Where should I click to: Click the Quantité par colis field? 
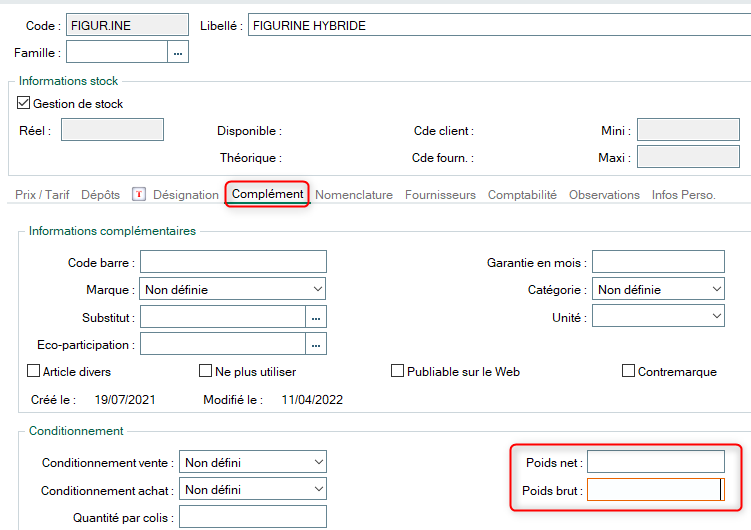tap(253, 517)
